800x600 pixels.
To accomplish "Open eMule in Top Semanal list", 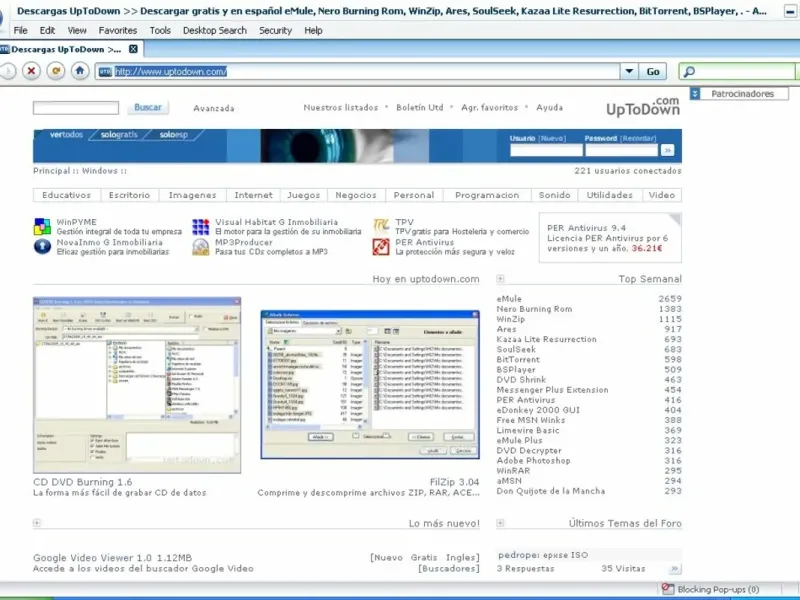I will pyautogui.click(x=509, y=298).
